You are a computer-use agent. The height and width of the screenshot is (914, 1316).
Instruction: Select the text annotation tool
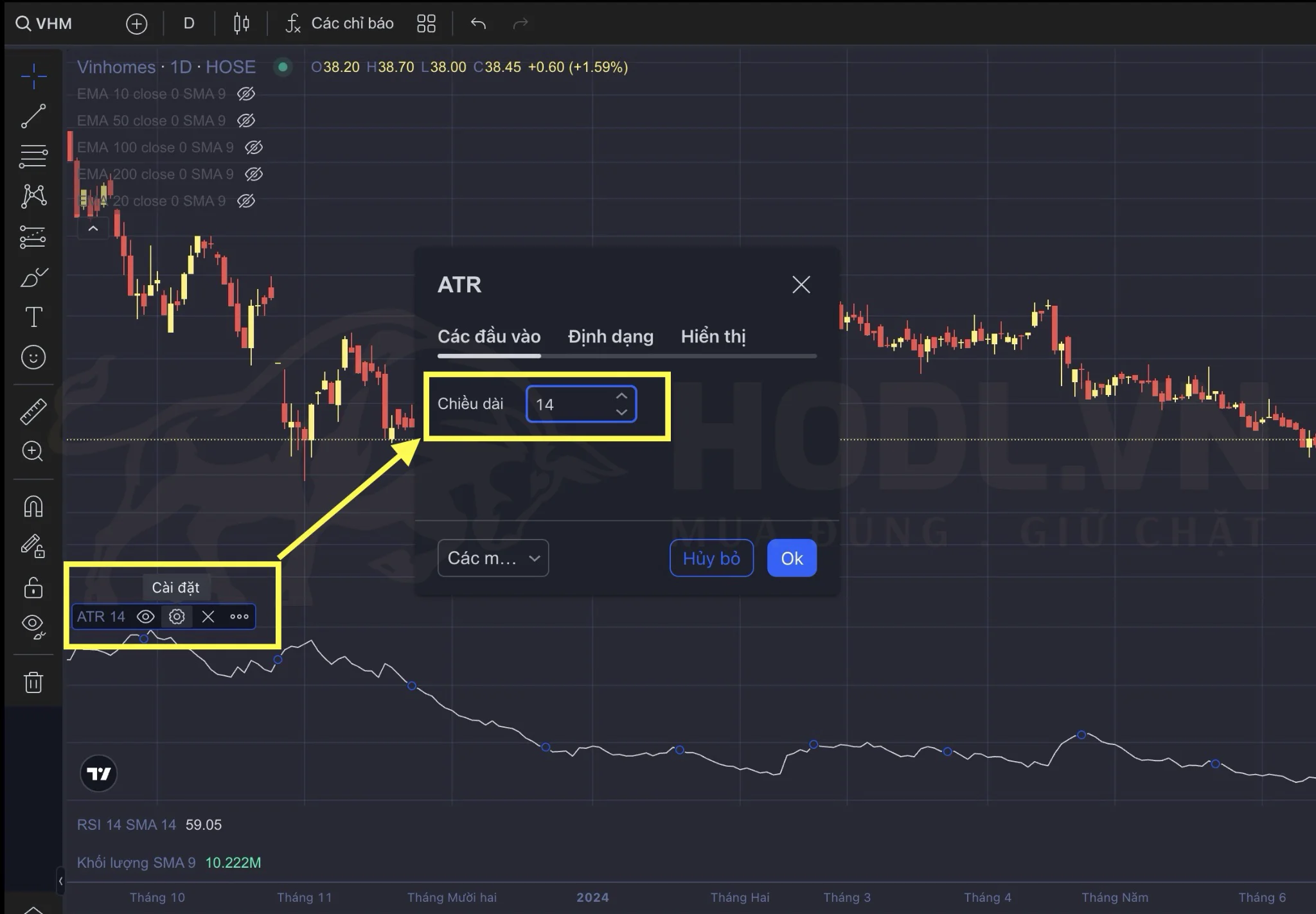33,317
